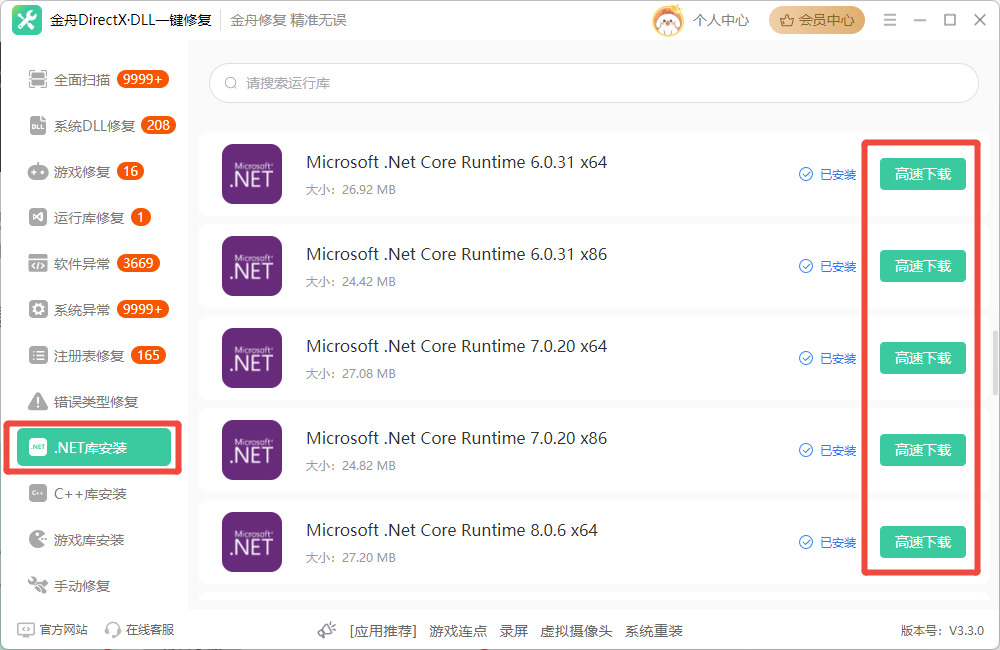
Task: Open the 游戏连点 recommended app
Action: pyautogui.click(x=458, y=631)
